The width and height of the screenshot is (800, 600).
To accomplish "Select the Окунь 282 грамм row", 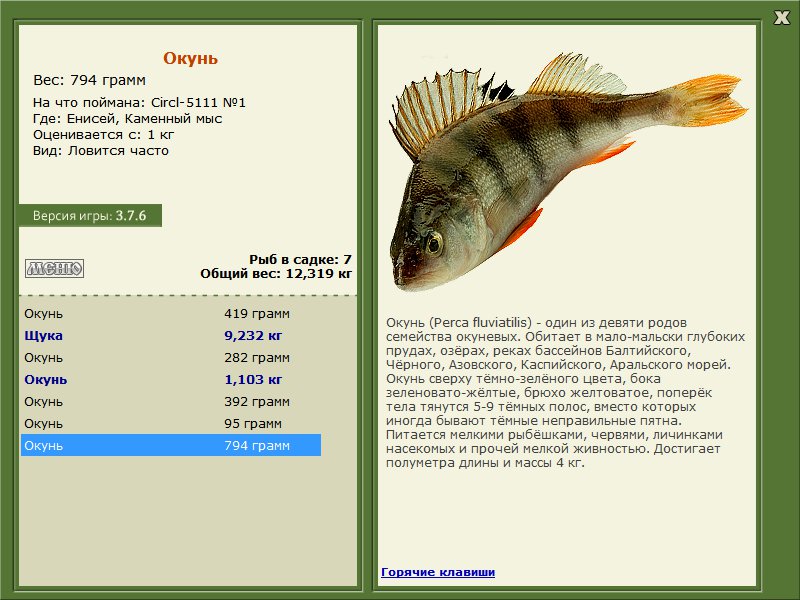I will point(171,357).
